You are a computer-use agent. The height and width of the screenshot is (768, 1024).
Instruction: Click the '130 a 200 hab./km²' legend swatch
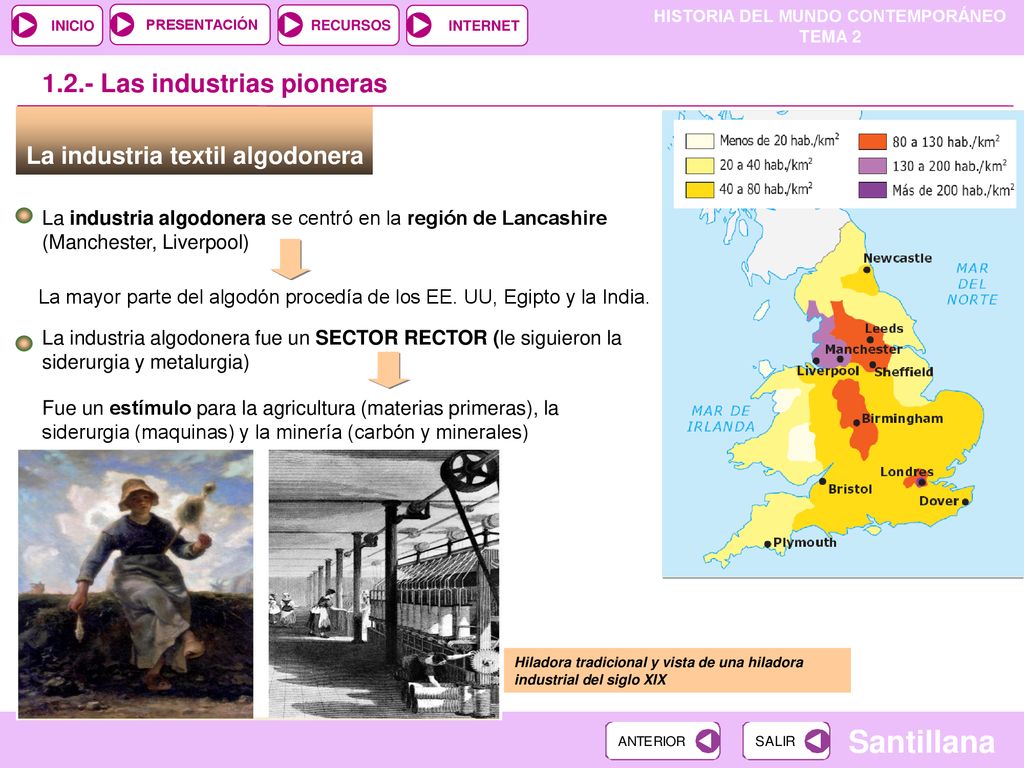coord(872,166)
